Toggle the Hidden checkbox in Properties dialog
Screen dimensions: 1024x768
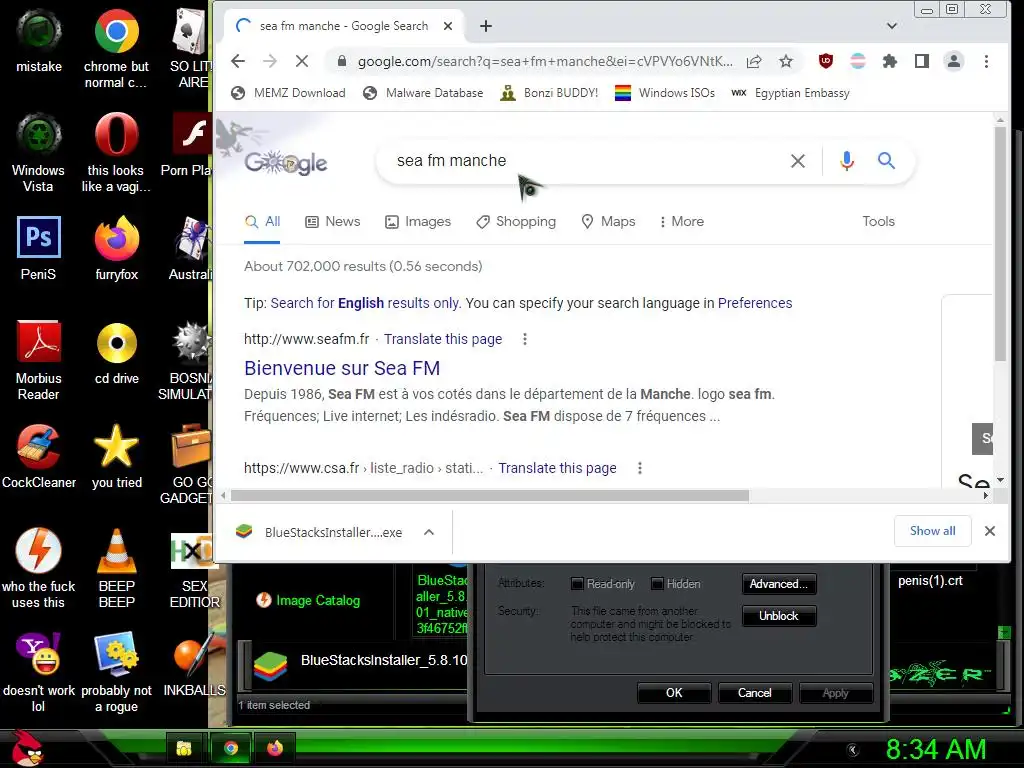pyautogui.click(x=658, y=584)
